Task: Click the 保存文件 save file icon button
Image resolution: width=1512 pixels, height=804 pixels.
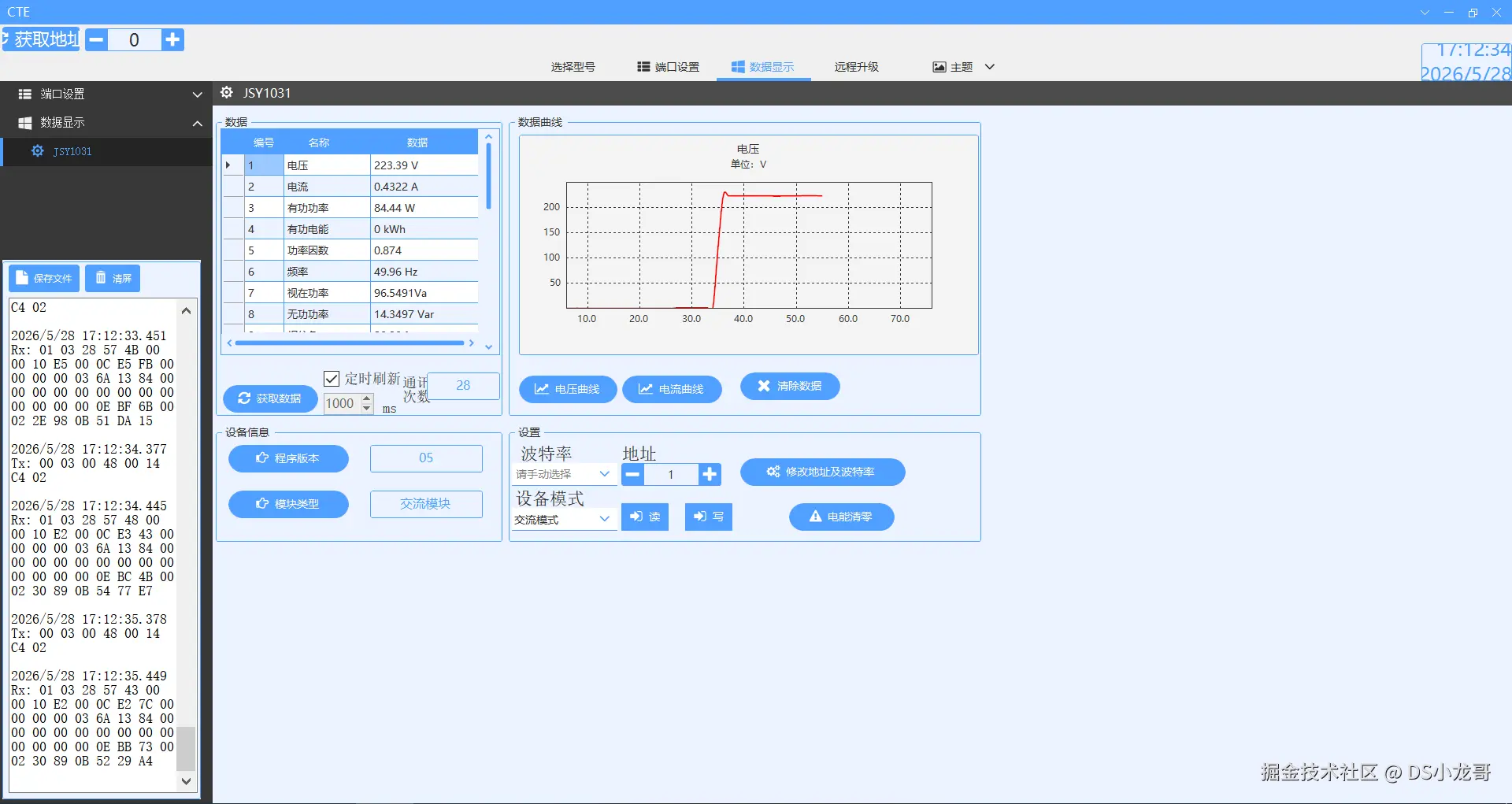Action: coord(44,278)
